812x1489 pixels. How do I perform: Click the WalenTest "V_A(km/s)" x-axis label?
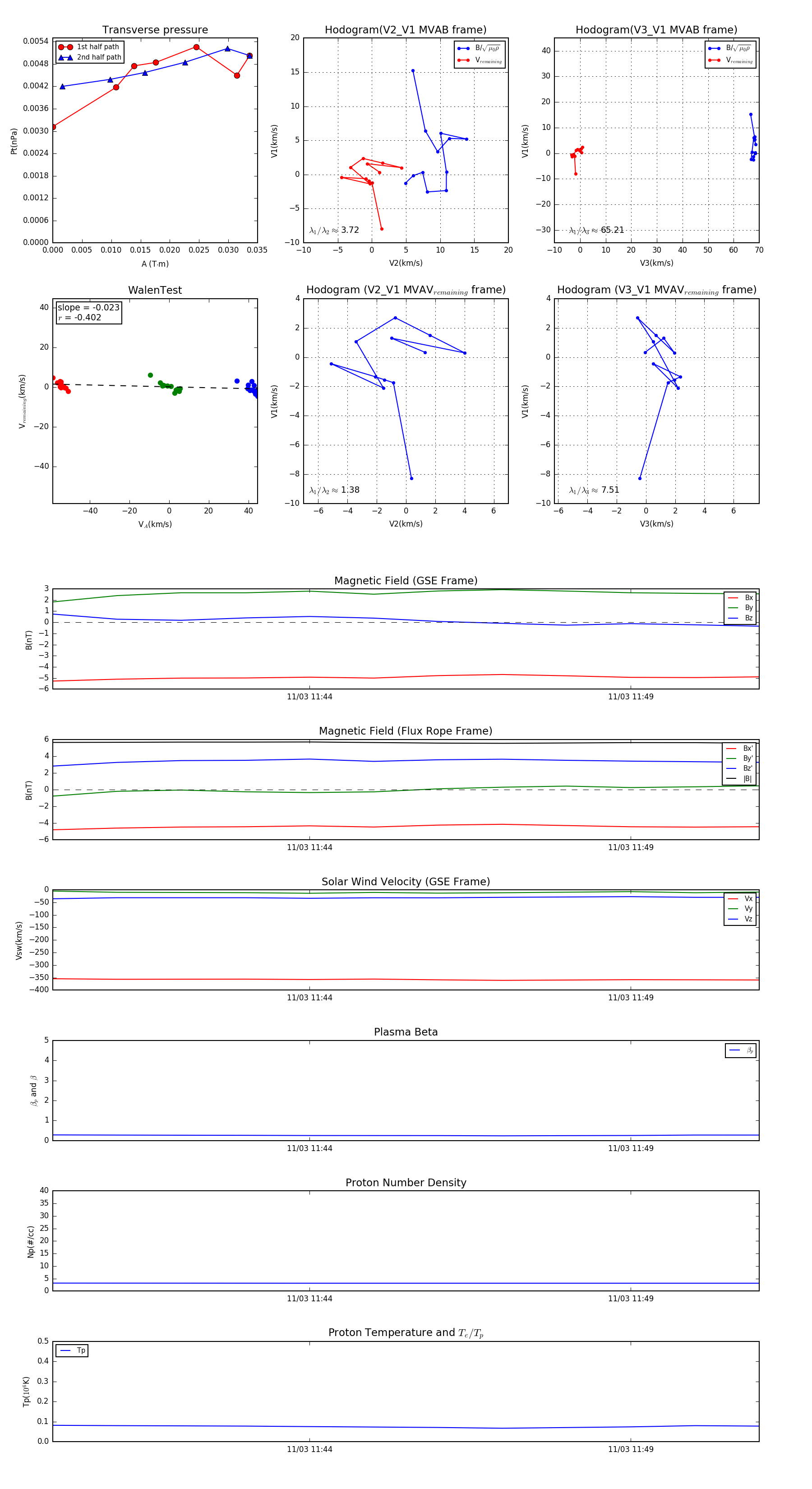(x=155, y=524)
